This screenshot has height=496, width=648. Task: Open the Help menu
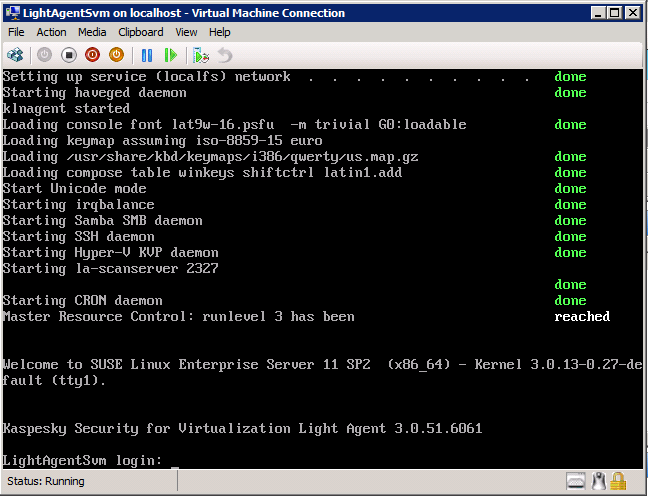click(220, 32)
